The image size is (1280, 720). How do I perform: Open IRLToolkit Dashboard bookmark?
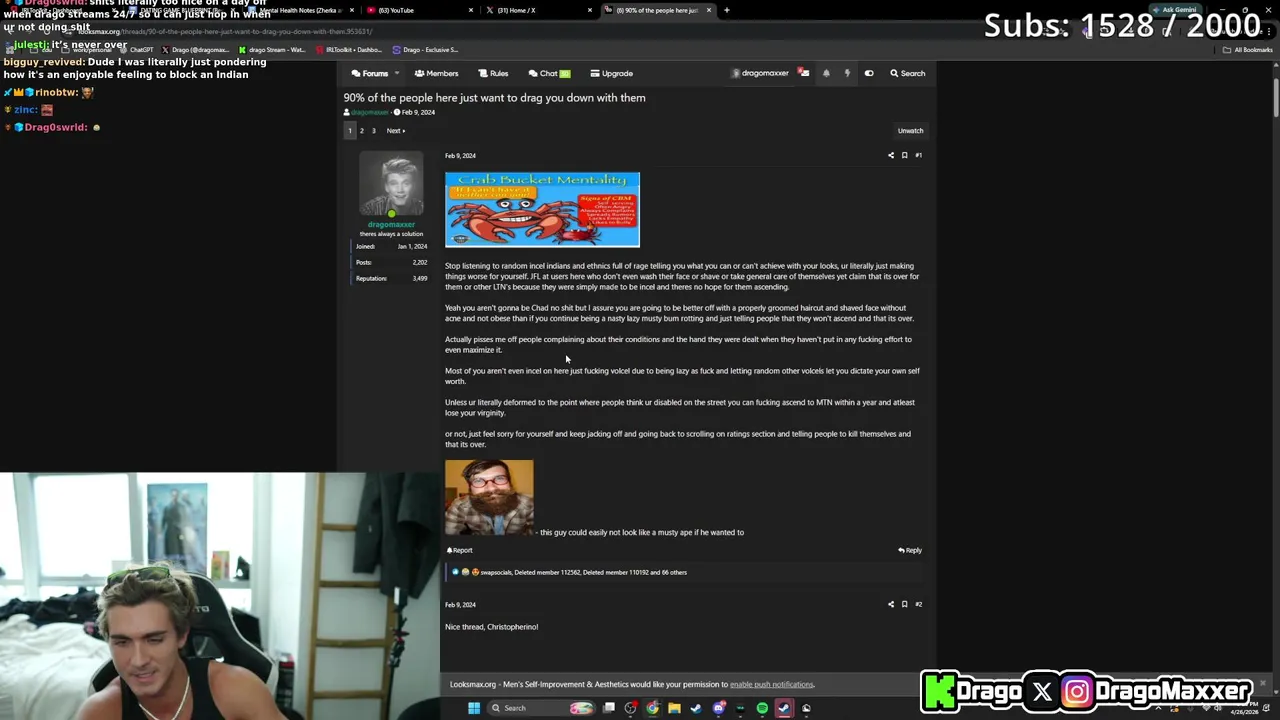pyautogui.click(x=350, y=50)
